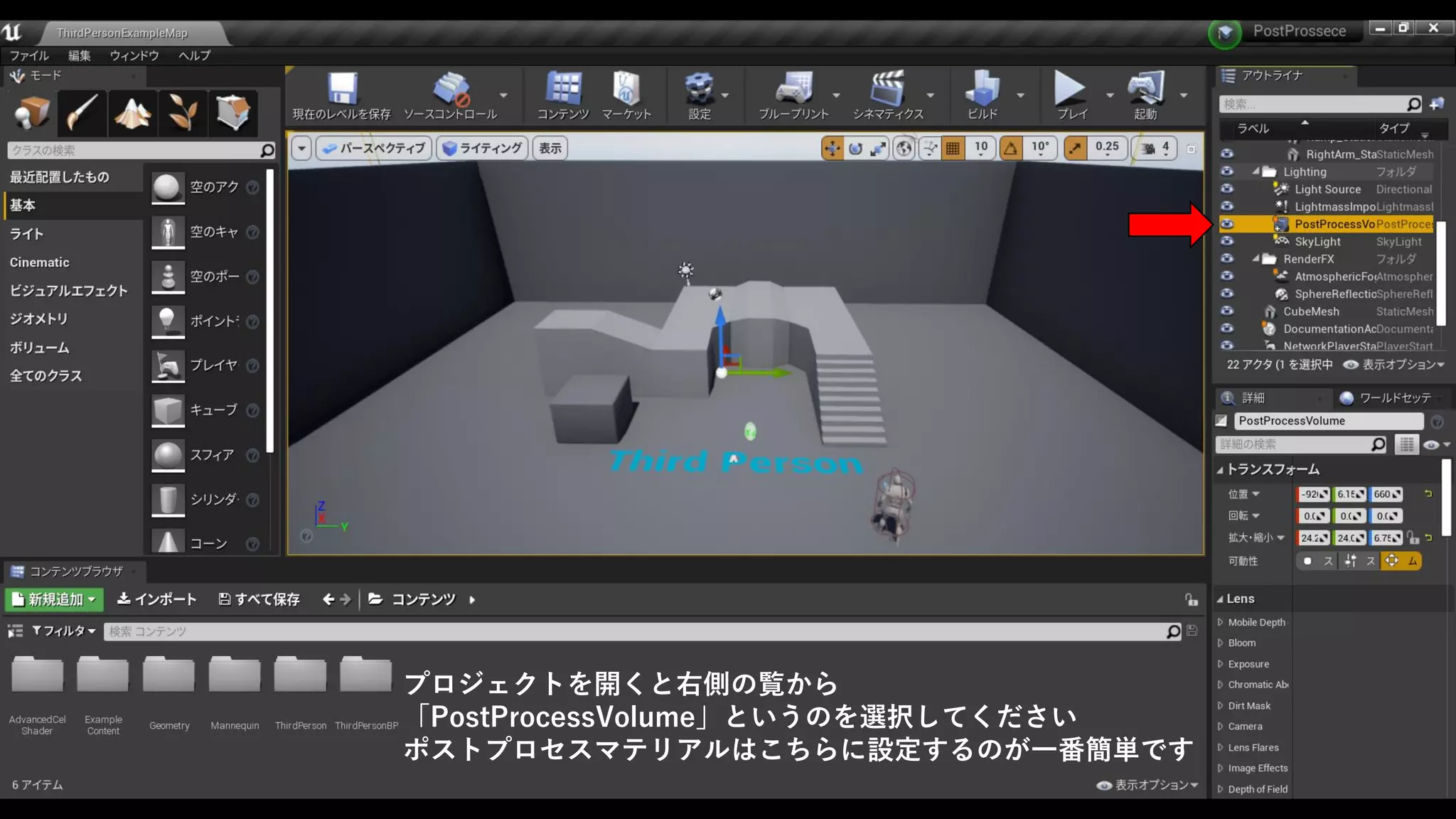Viewport: 1456px width, 819px height.
Task: Collapse the Lighting folder in outliner
Action: [1256, 171]
